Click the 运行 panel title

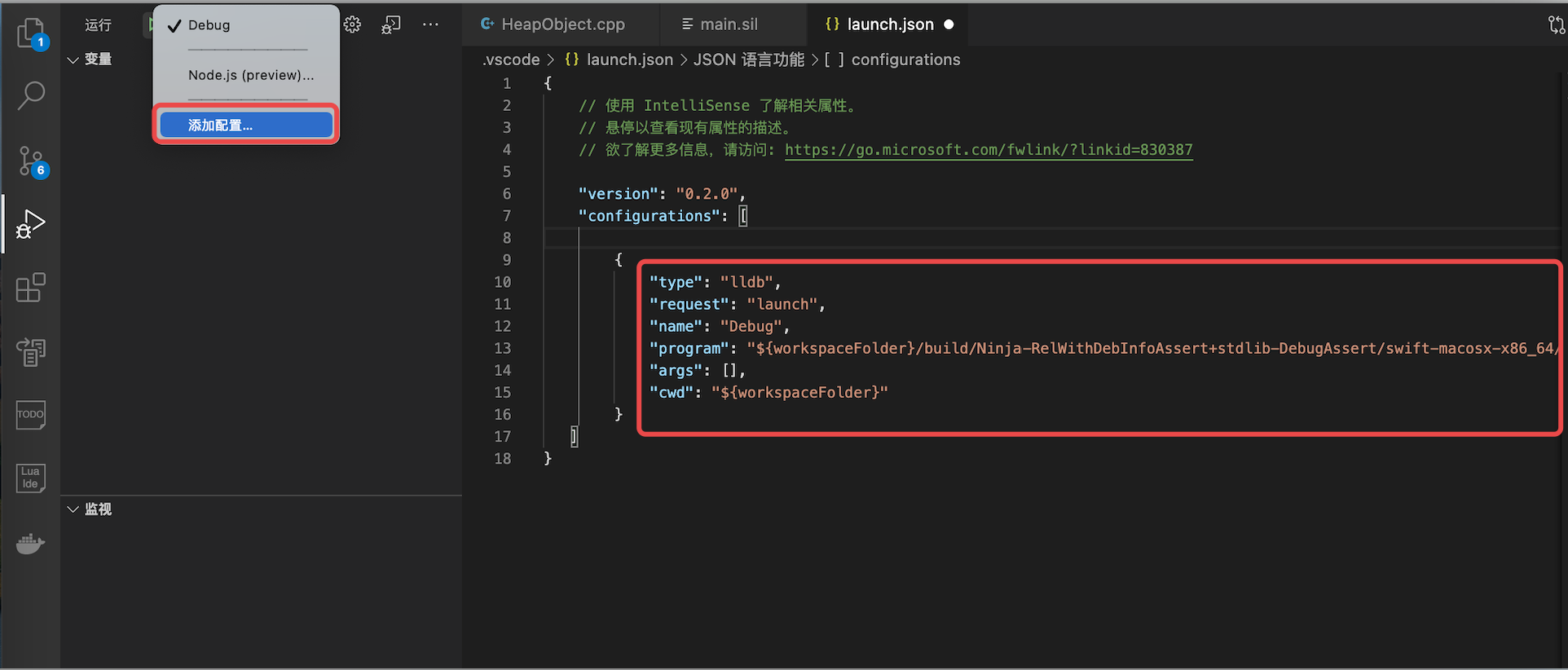click(98, 25)
